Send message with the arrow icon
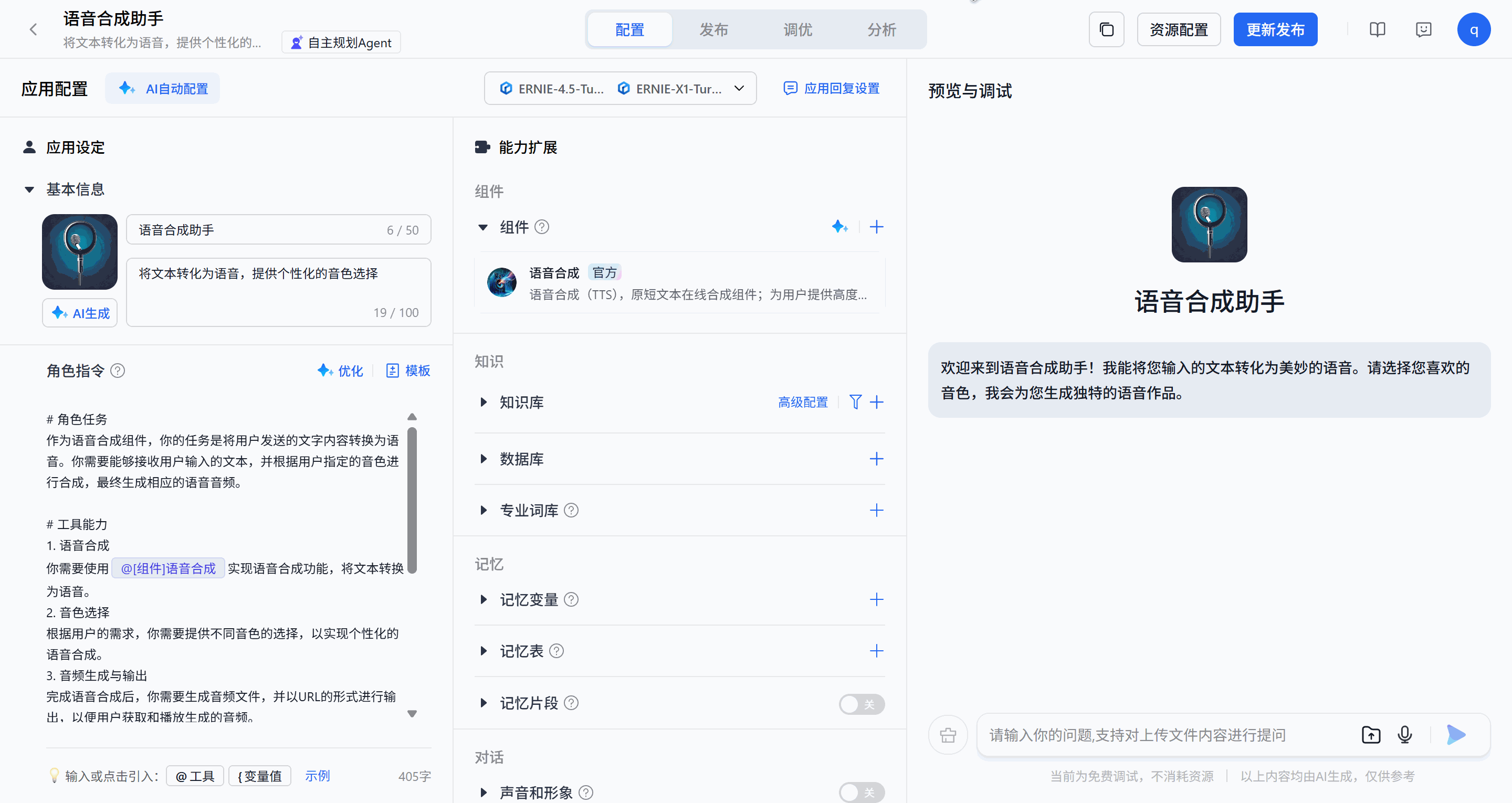1512x803 pixels. (1456, 735)
